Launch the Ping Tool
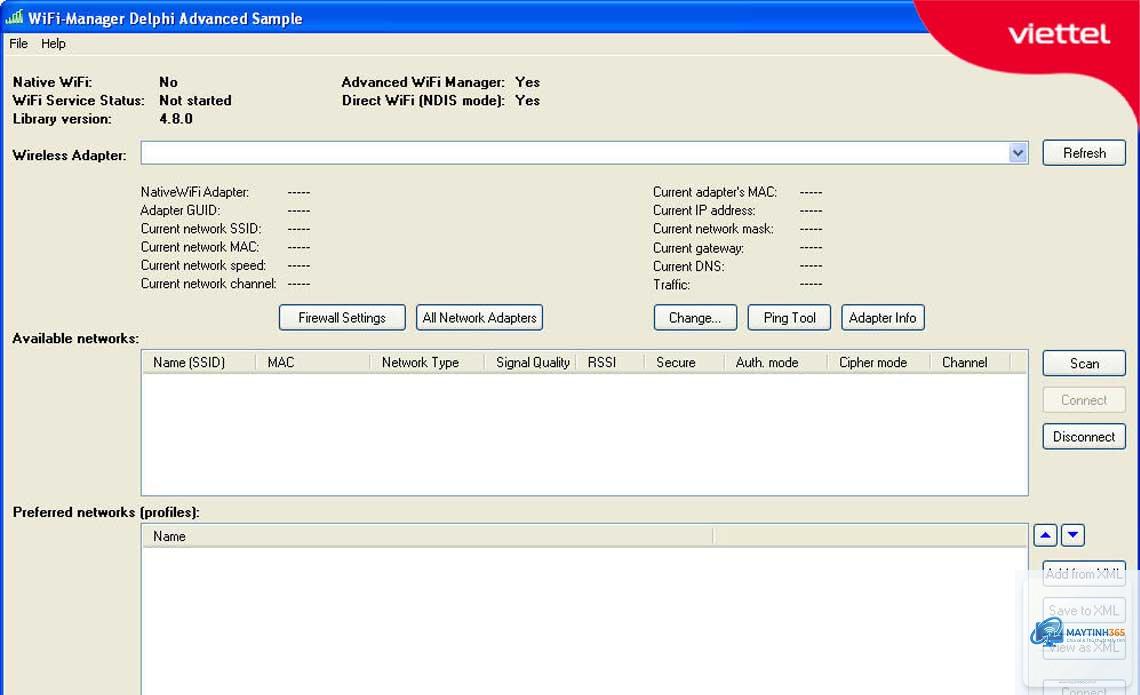 (789, 318)
